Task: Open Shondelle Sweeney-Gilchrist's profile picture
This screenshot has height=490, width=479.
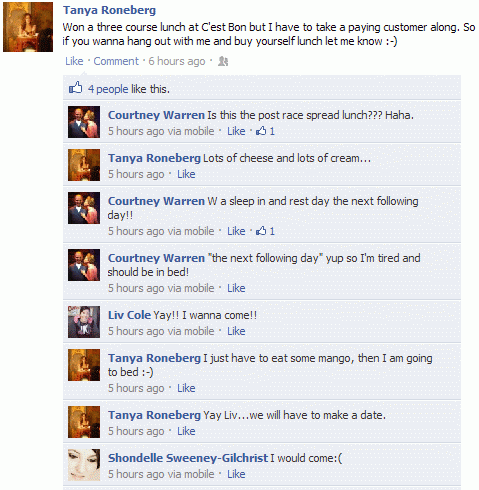Action: [x=84, y=465]
